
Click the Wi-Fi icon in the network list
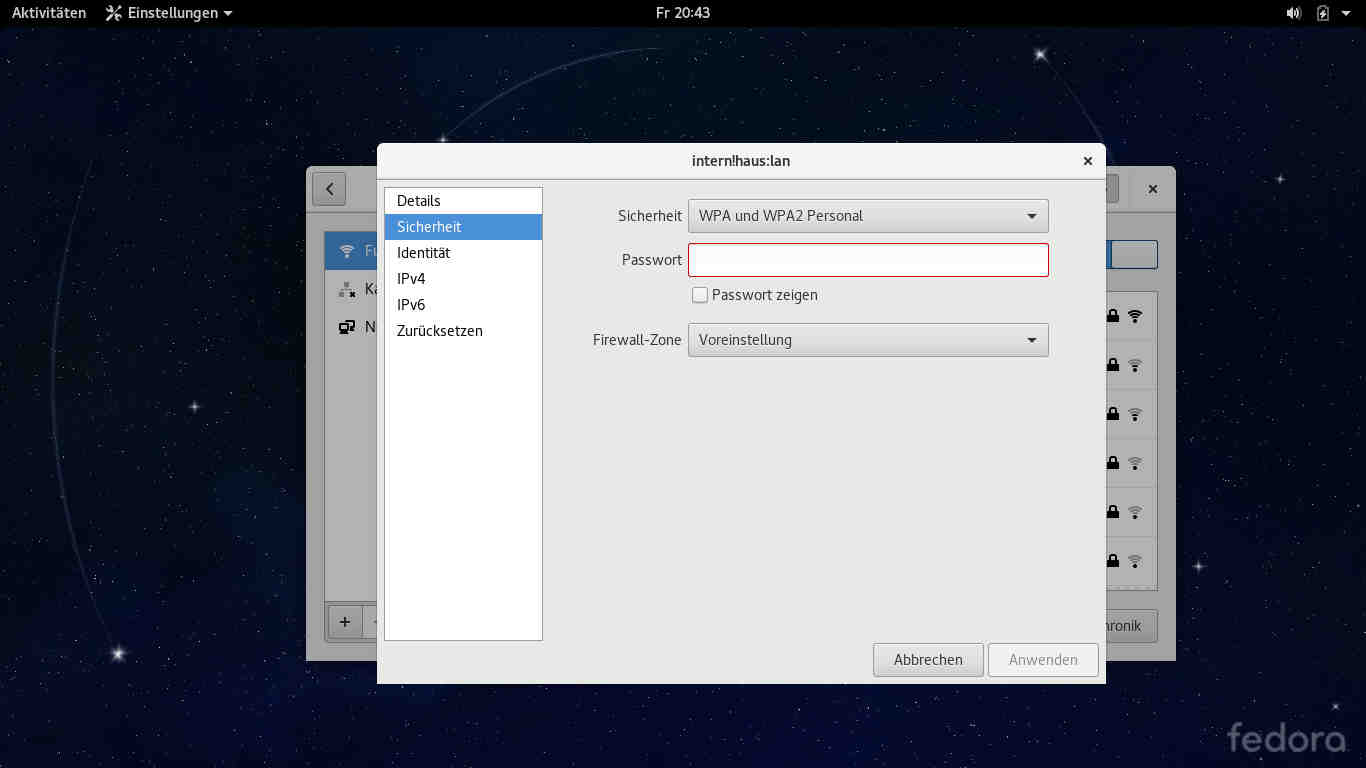coord(347,251)
